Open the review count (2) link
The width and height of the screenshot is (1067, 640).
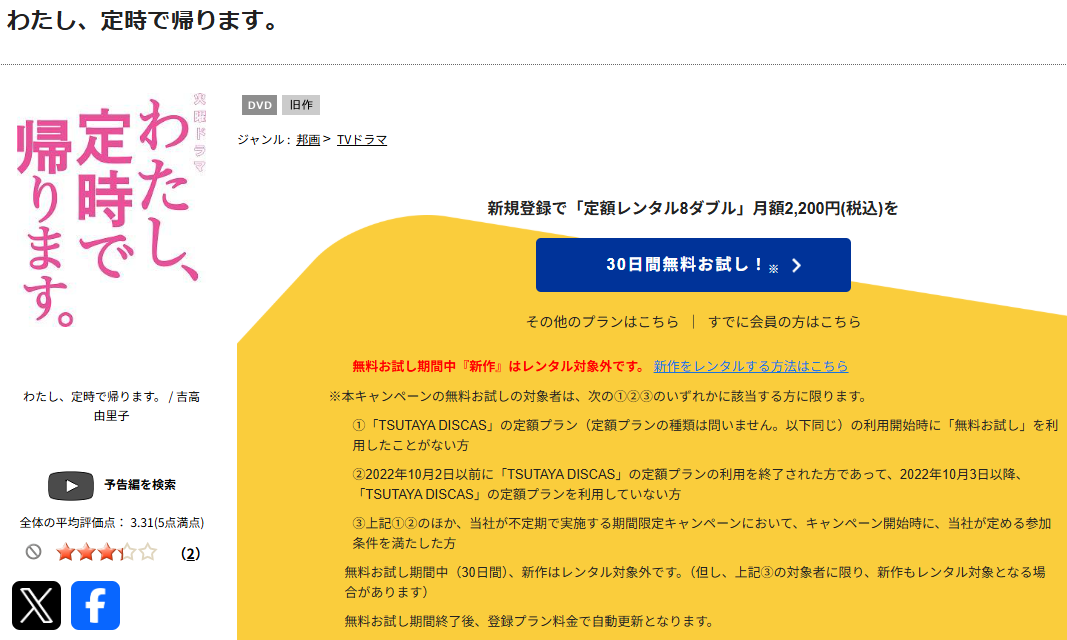191,554
